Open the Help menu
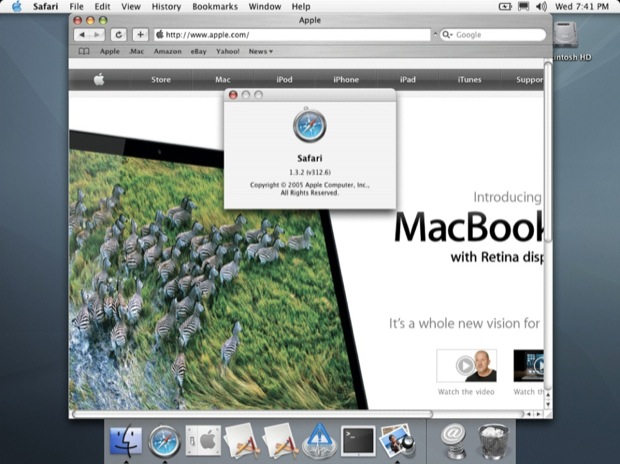 (x=301, y=6)
